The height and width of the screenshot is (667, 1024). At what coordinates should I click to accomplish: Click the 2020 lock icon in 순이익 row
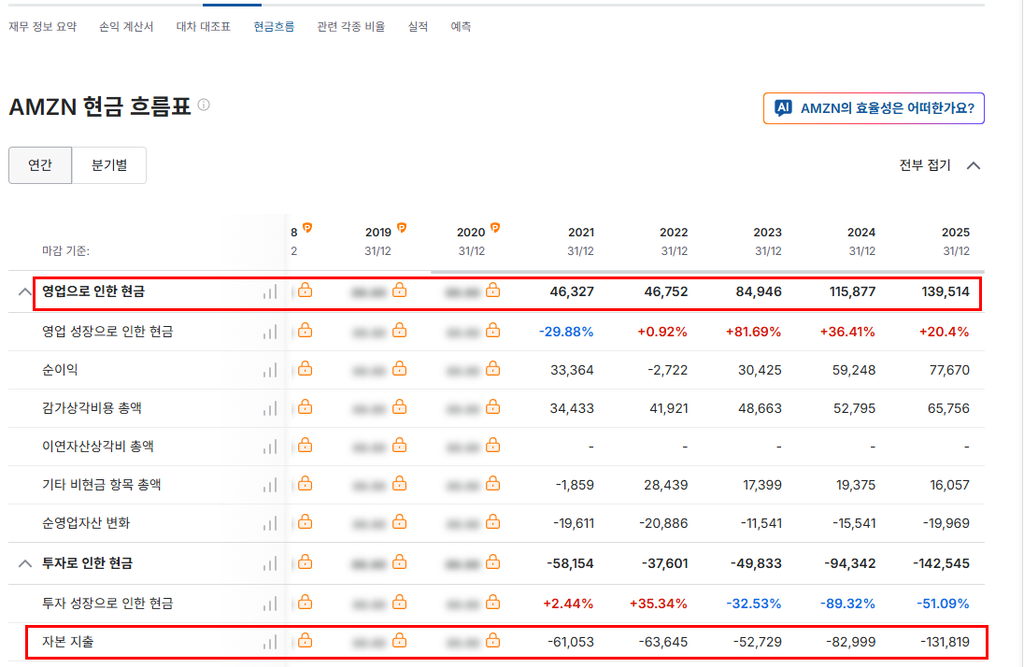[493, 369]
